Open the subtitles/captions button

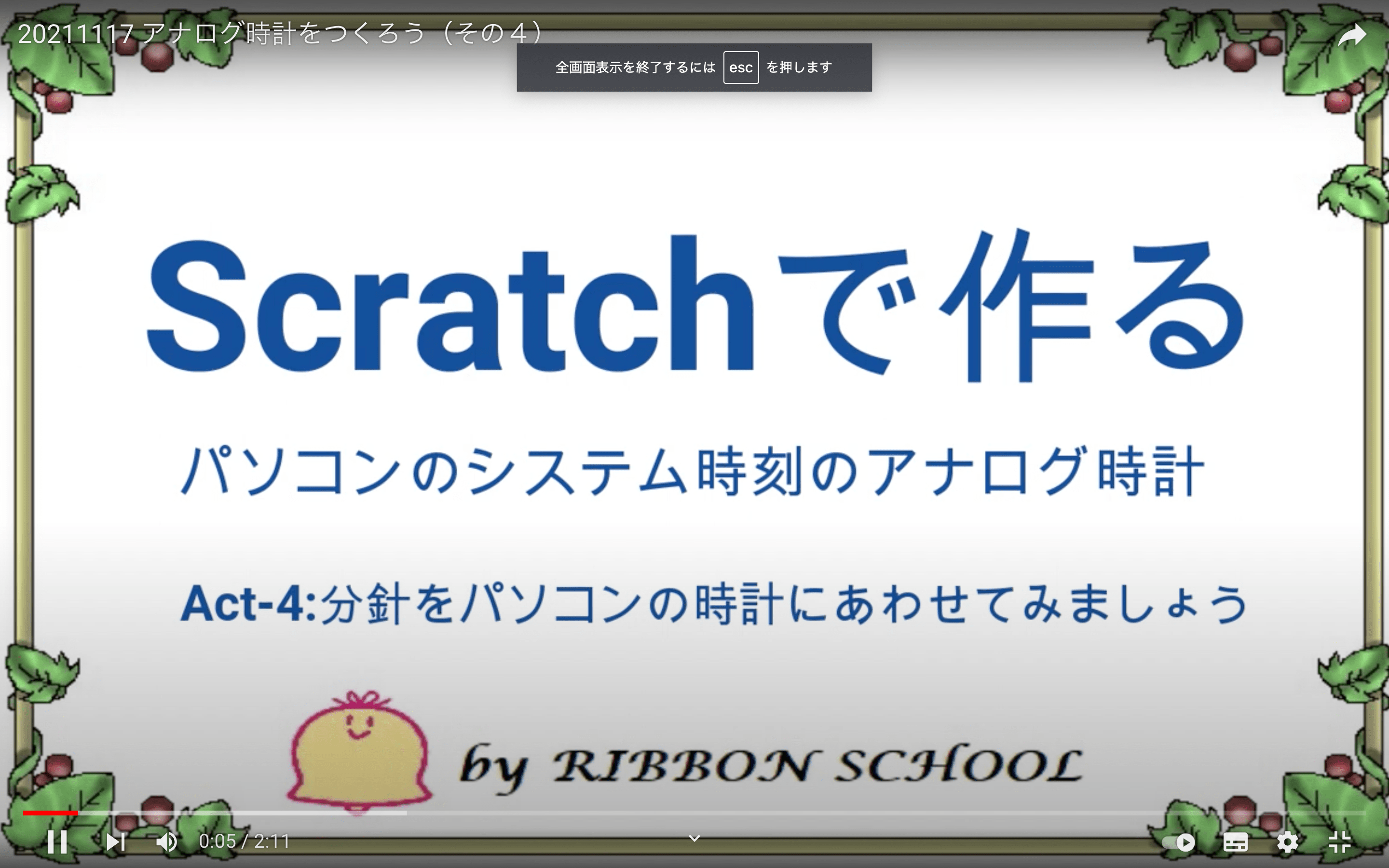point(1235,842)
